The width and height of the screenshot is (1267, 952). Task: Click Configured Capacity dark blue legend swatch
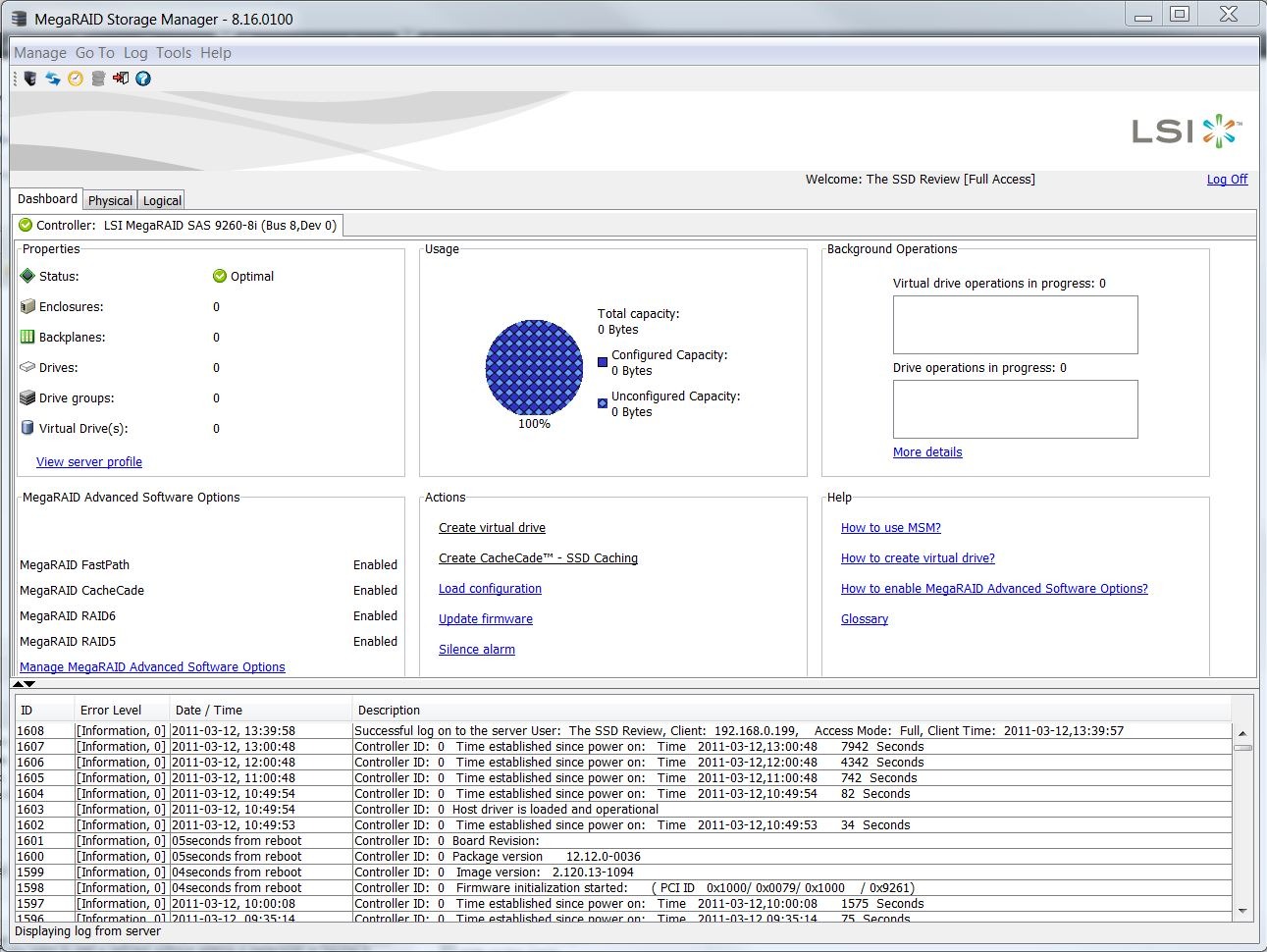click(603, 362)
